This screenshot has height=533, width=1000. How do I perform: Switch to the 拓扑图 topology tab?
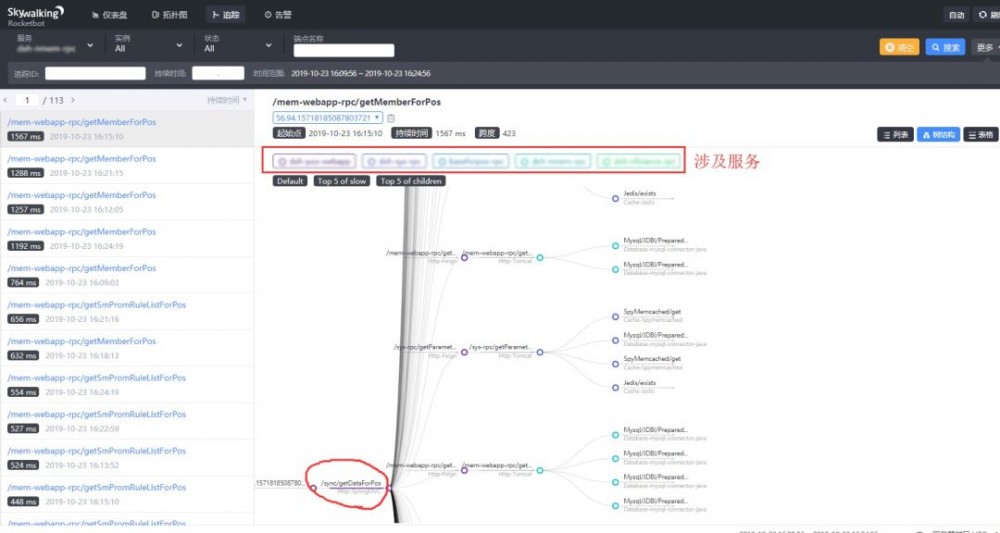coord(169,15)
